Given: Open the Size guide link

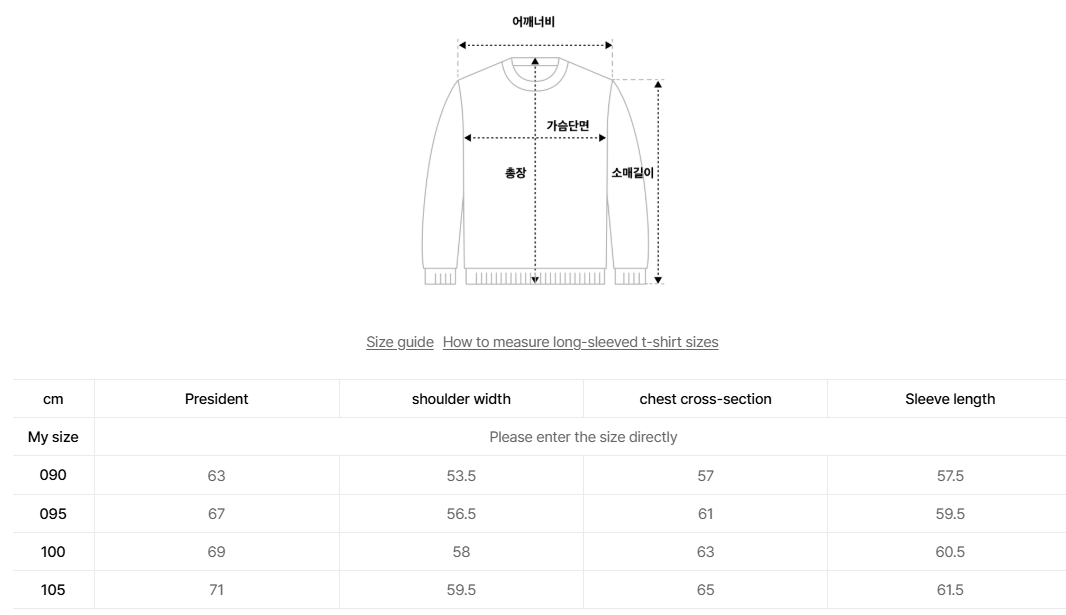Looking at the screenshot, I should (x=399, y=341).
